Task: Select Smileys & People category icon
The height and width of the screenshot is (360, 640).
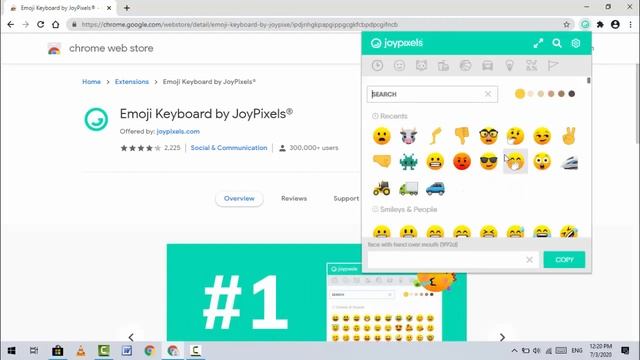Action: coord(399,65)
